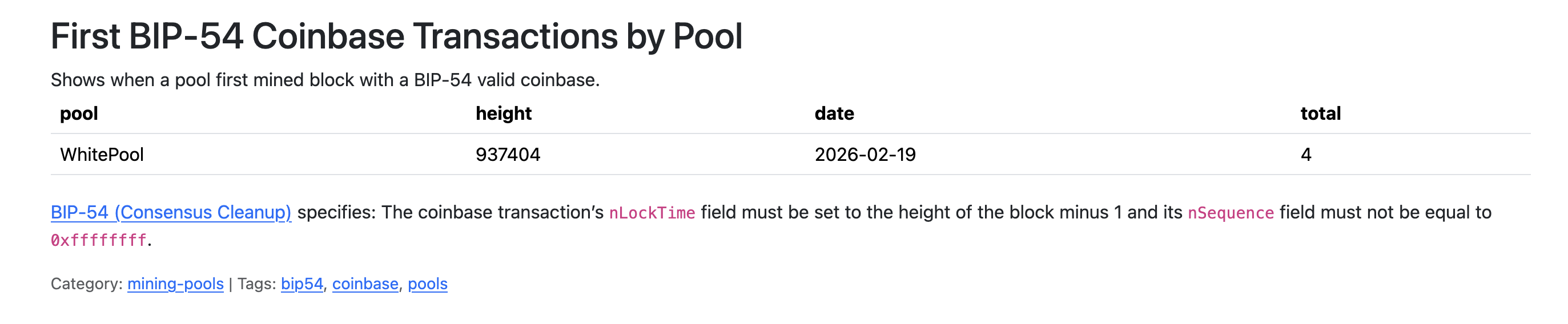Select the coinbase tag link
1568x324 pixels.
pyautogui.click(x=365, y=284)
